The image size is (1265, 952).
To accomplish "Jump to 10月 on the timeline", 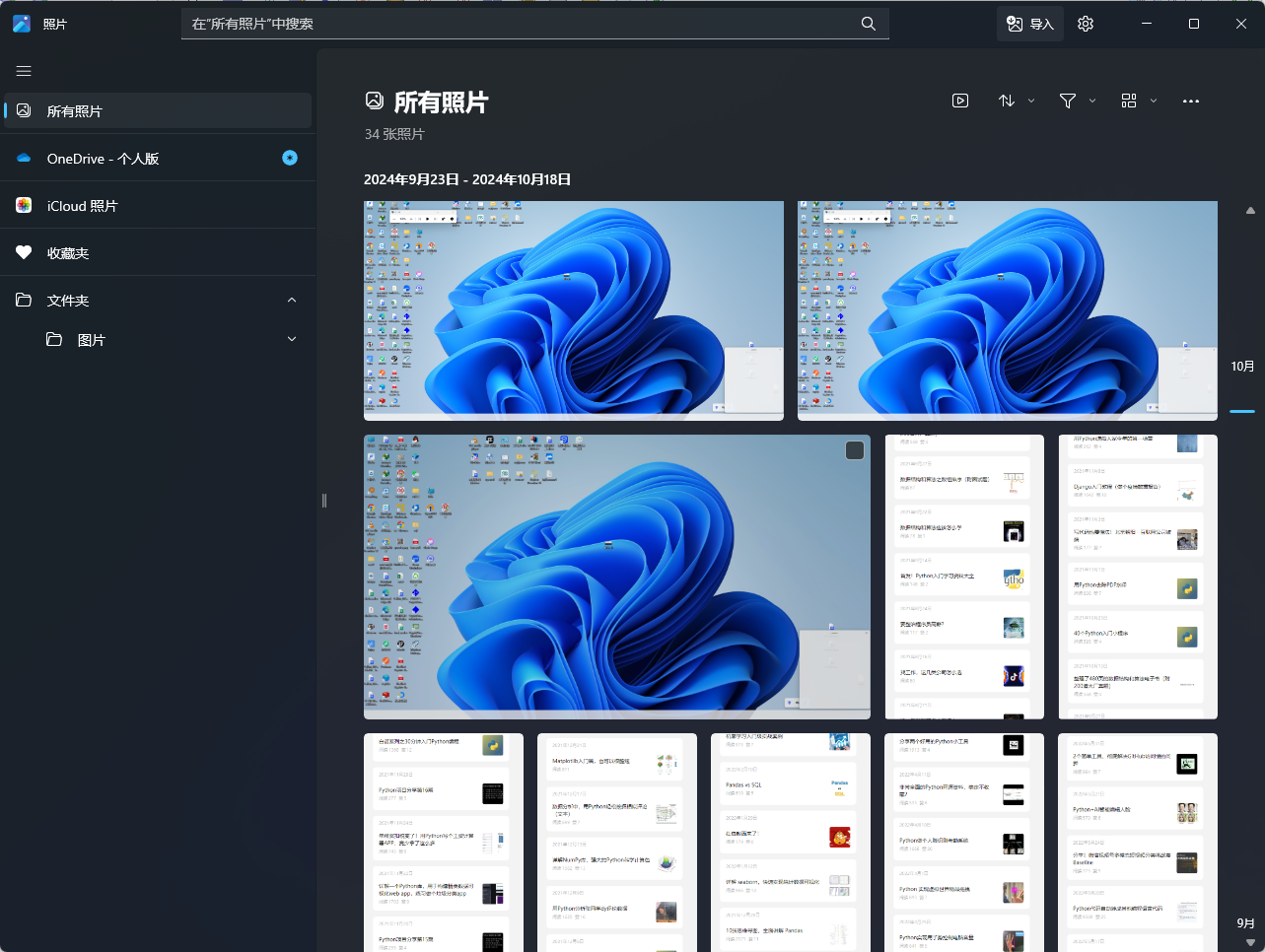I will (x=1242, y=367).
